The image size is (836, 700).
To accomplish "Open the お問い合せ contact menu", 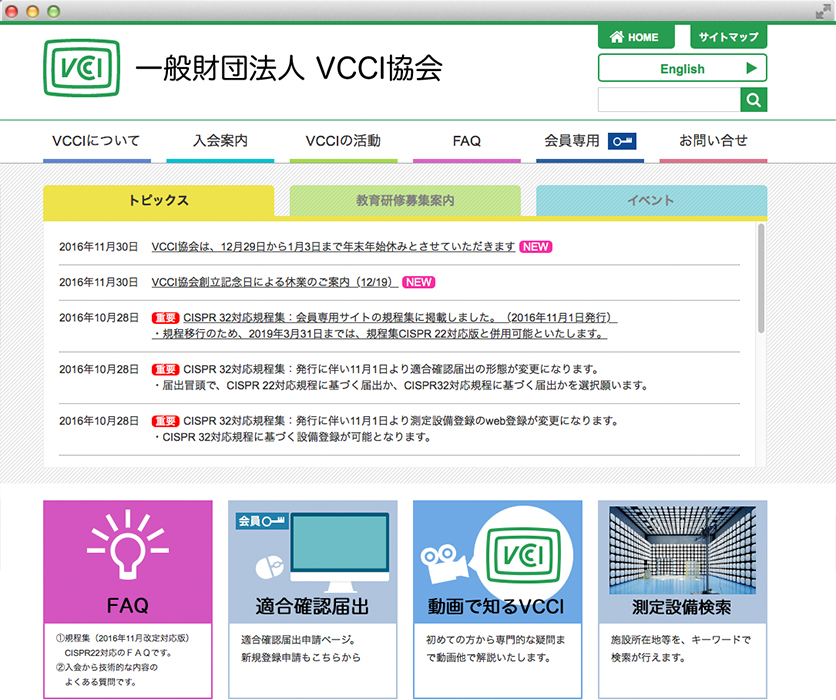I will (x=713, y=142).
